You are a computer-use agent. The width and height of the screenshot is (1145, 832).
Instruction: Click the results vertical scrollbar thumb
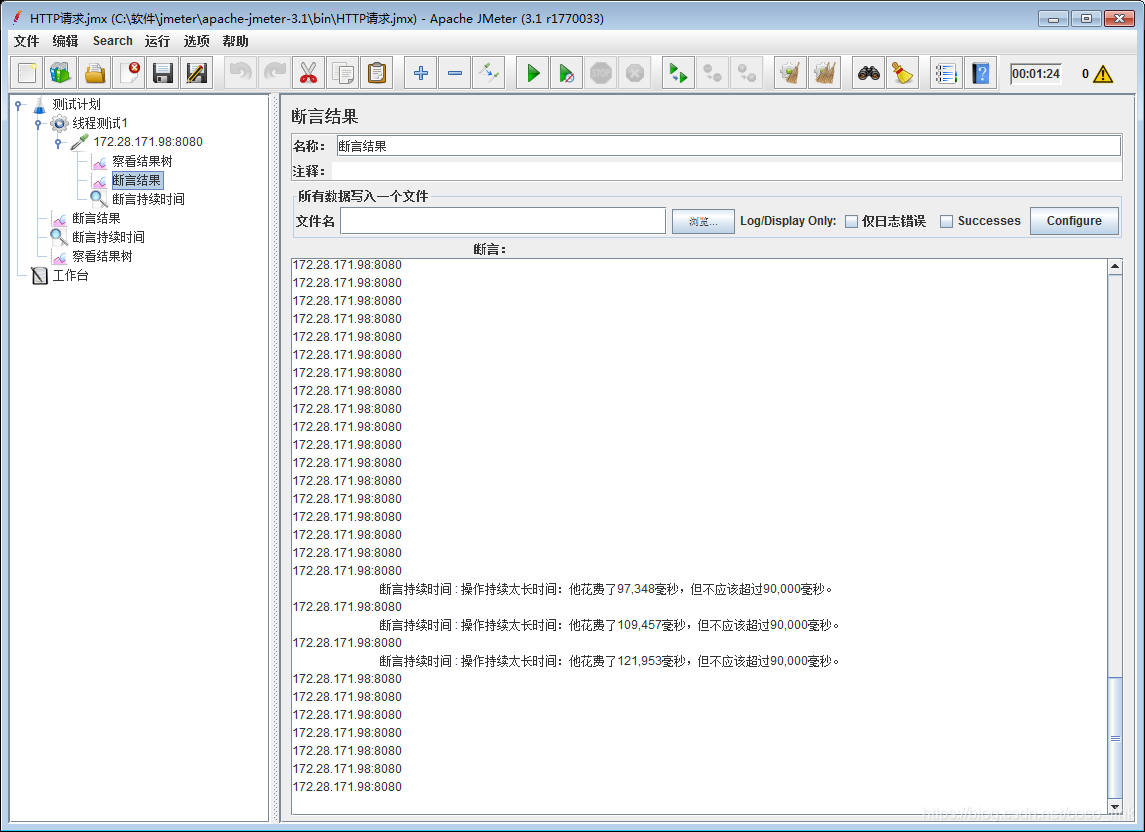coord(1115,738)
